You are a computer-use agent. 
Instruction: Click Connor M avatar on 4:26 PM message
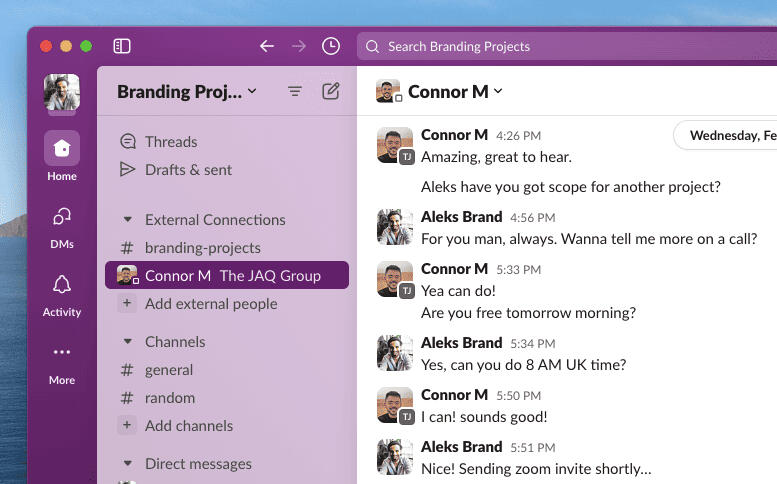pyautogui.click(x=395, y=145)
